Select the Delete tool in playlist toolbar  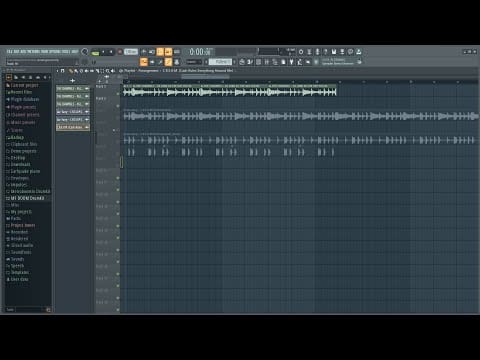81,71
